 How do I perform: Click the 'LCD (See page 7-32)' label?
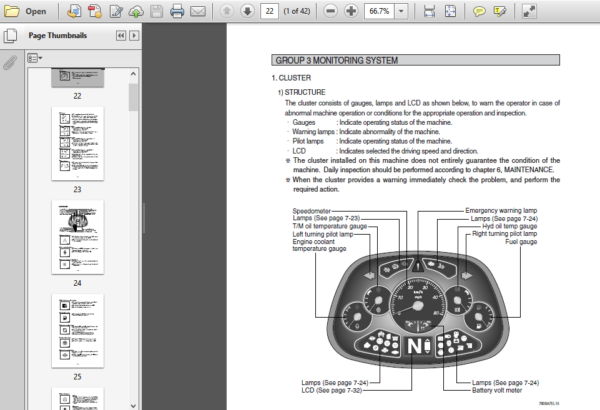tap(331, 390)
